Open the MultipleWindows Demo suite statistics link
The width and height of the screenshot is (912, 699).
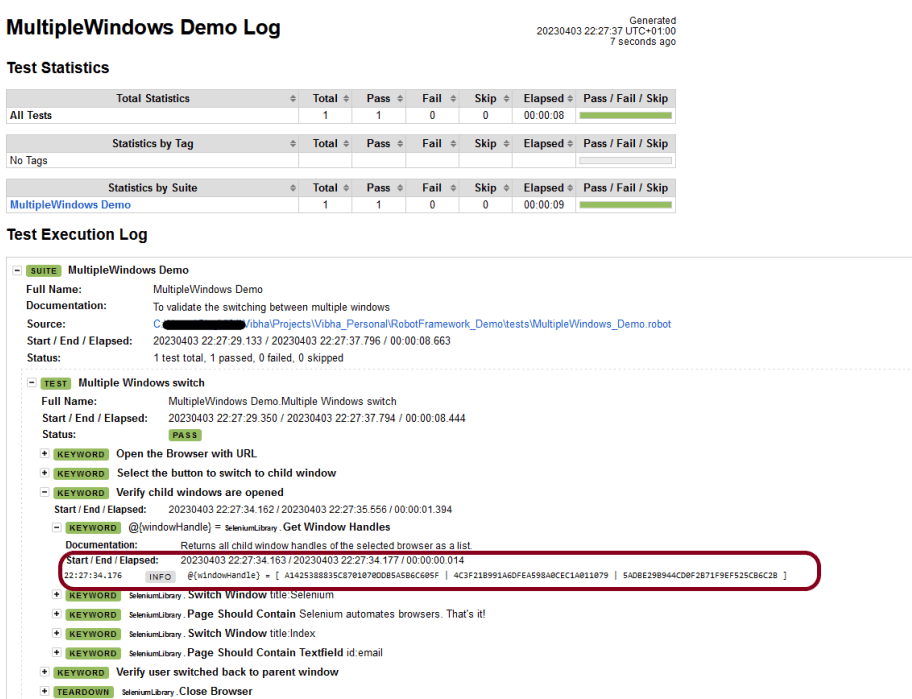70,205
